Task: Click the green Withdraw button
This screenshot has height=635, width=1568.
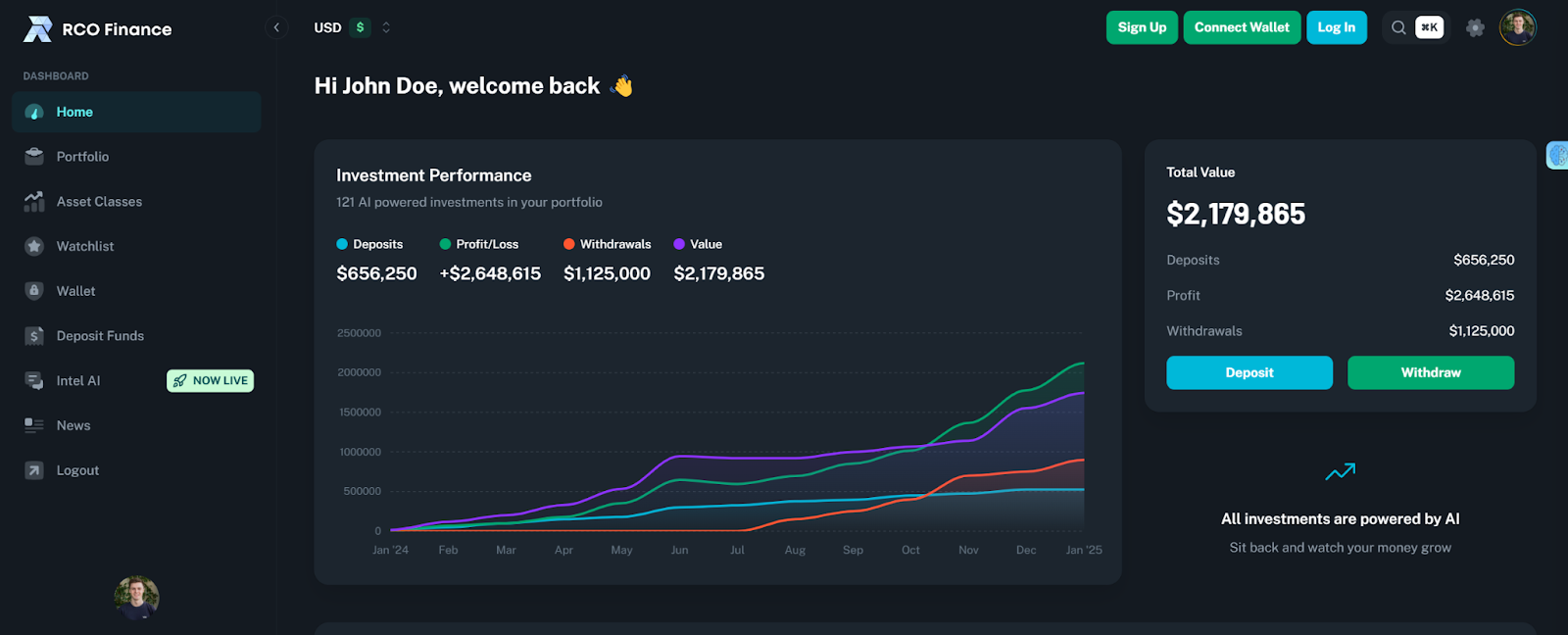Action: coord(1430,372)
